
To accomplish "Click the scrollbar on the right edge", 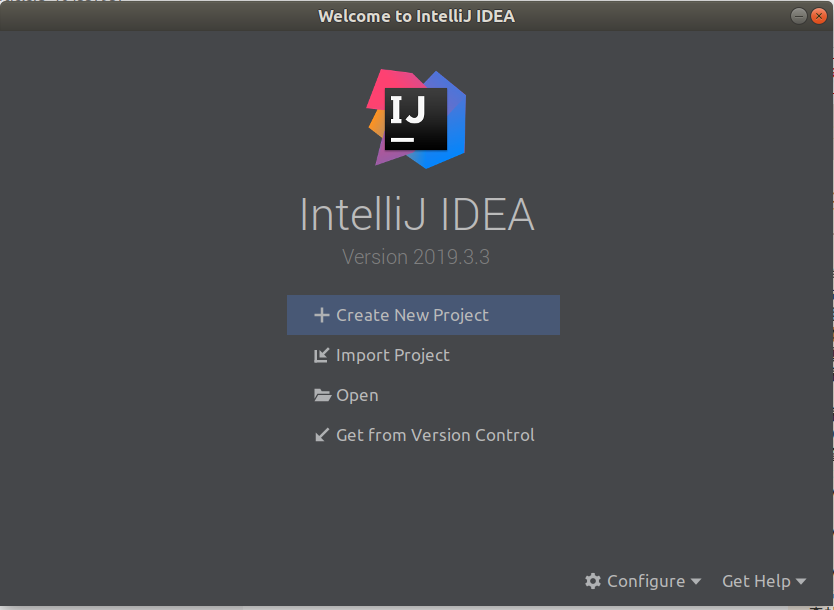I will [828, 300].
